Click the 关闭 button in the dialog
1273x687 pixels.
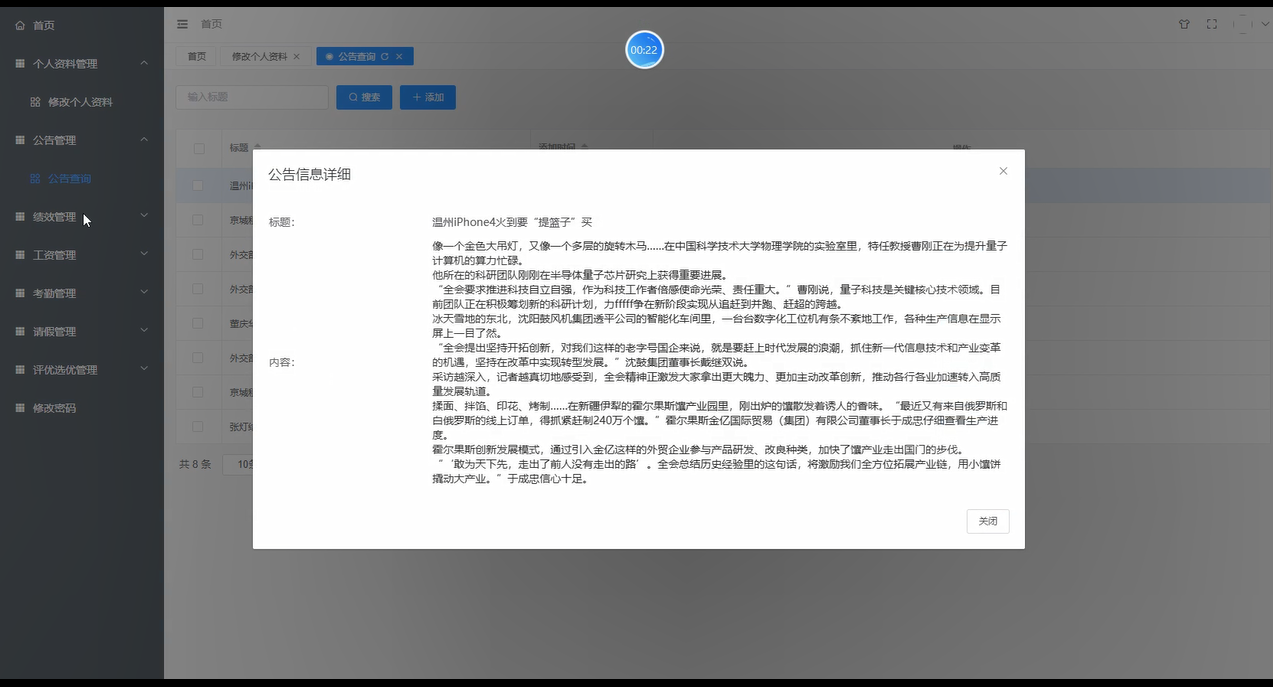tap(988, 521)
